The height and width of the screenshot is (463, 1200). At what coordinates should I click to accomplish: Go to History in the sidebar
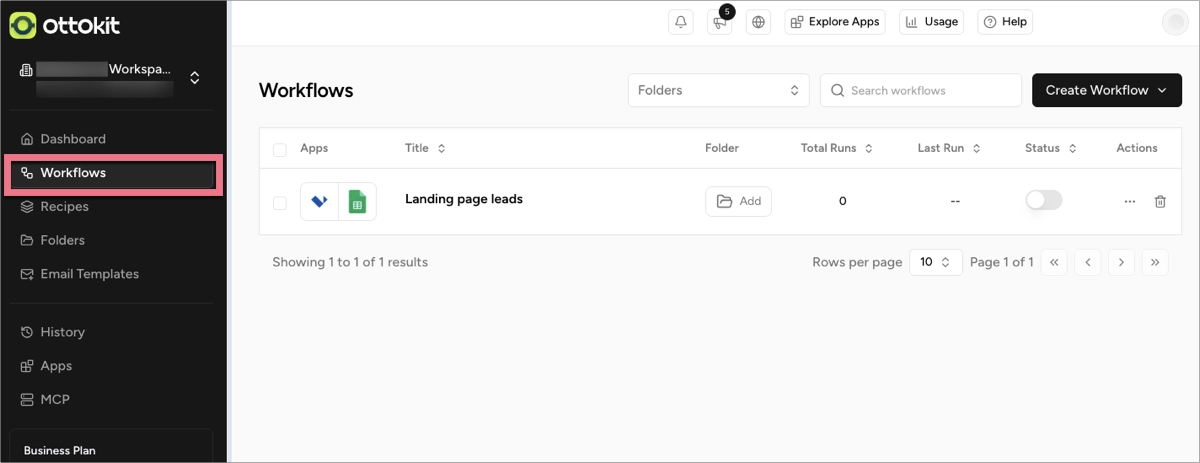(62, 332)
